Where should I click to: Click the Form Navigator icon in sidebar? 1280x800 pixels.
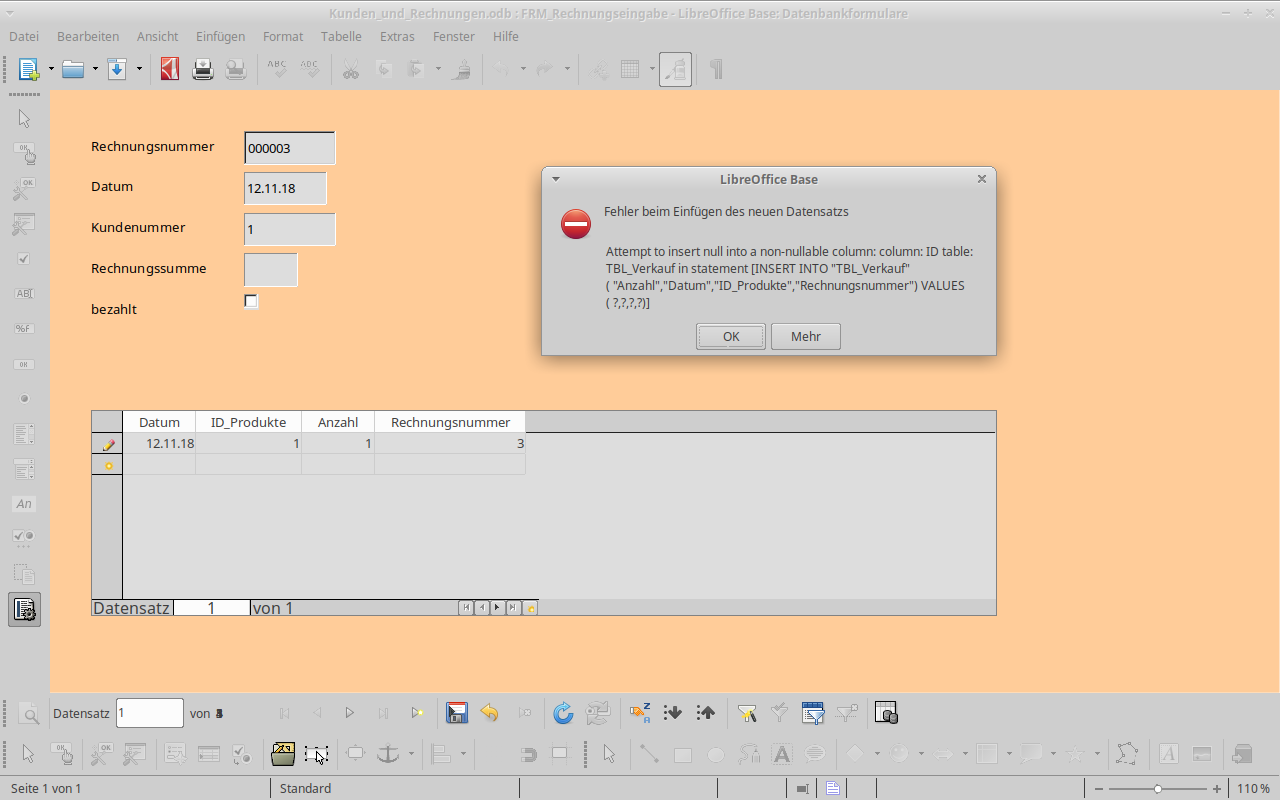click(24, 609)
